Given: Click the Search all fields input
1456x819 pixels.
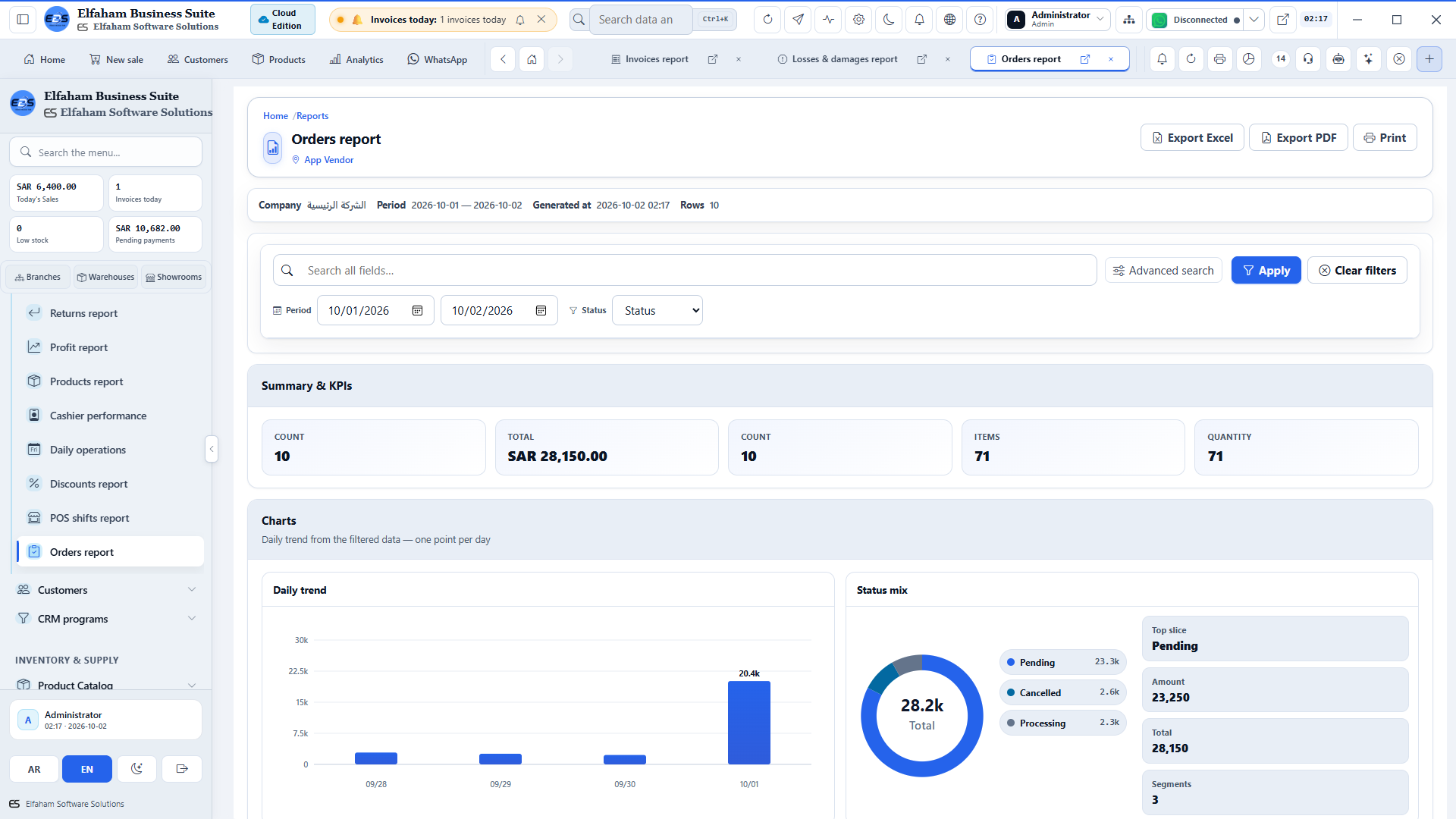Looking at the screenshot, I should tap(685, 270).
